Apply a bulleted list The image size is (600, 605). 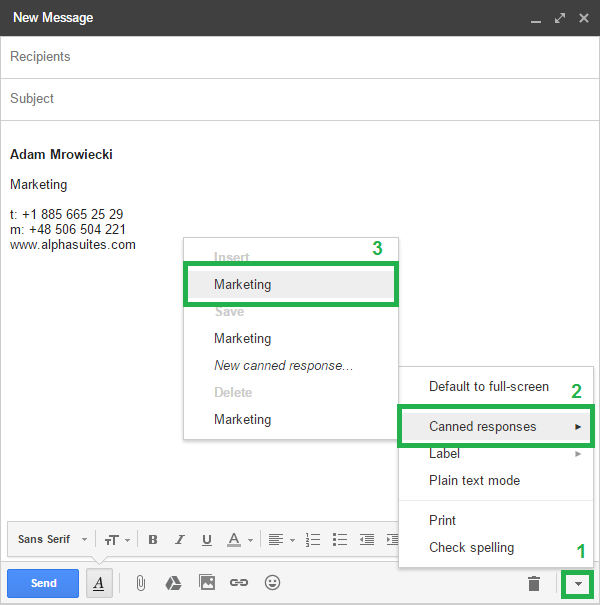point(340,539)
